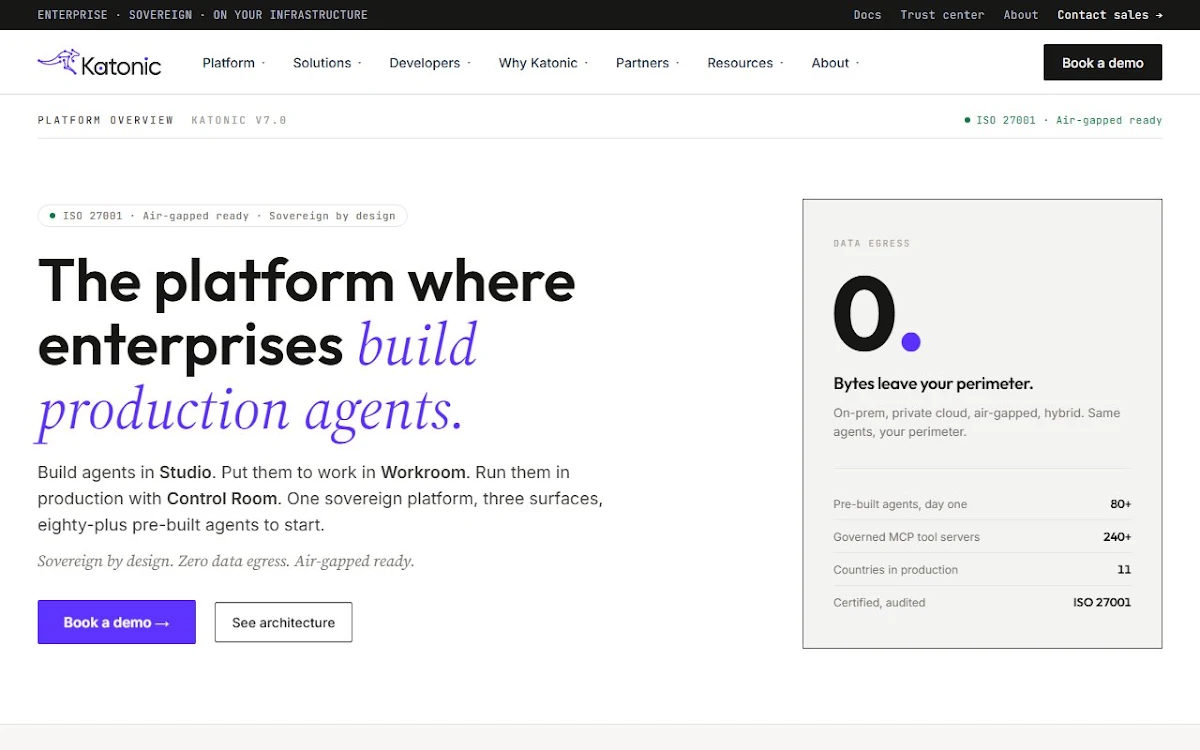Click the 'Countries in production' row
The height and width of the screenshot is (750, 1200).
[982, 570]
